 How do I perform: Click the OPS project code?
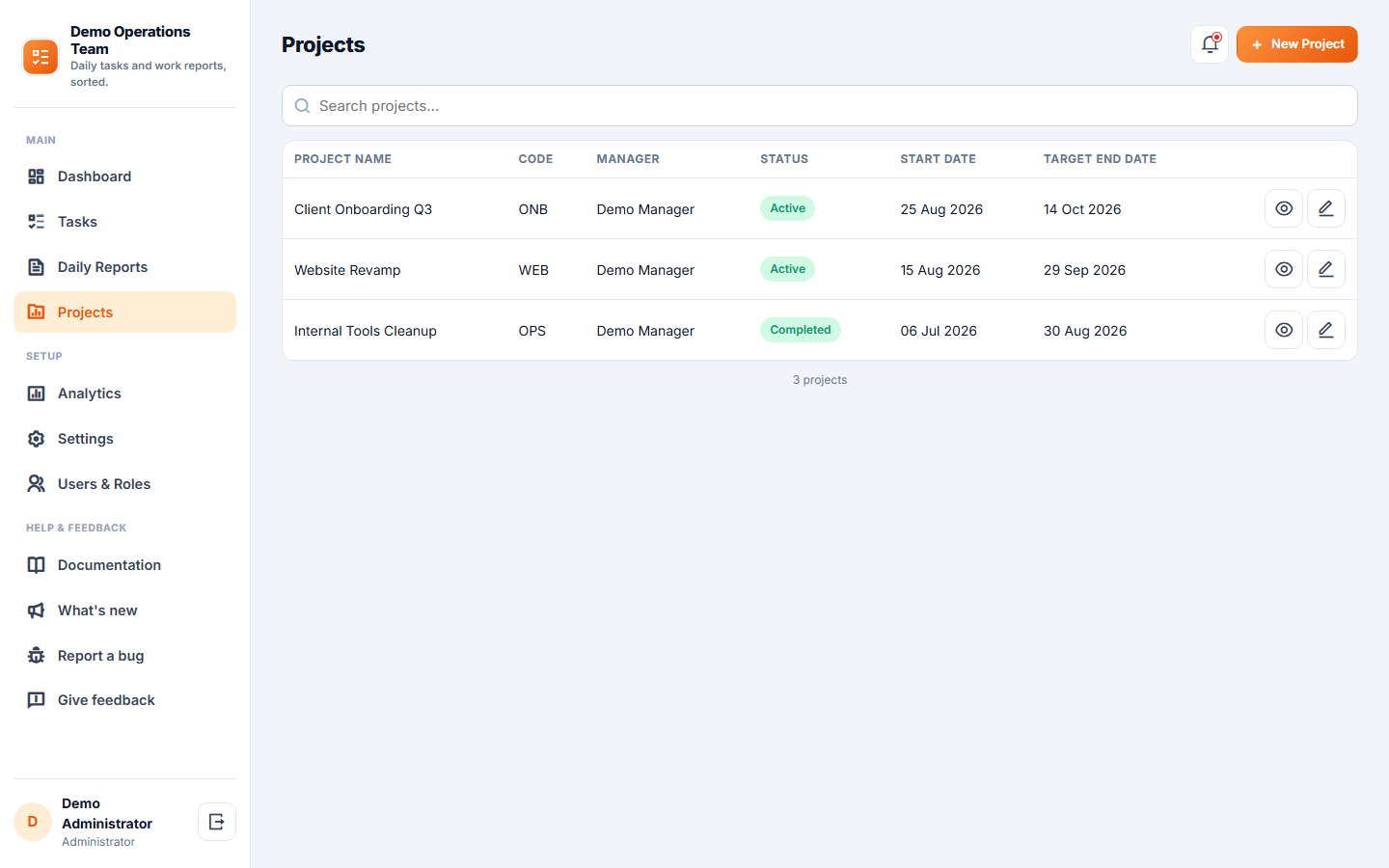[532, 331]
